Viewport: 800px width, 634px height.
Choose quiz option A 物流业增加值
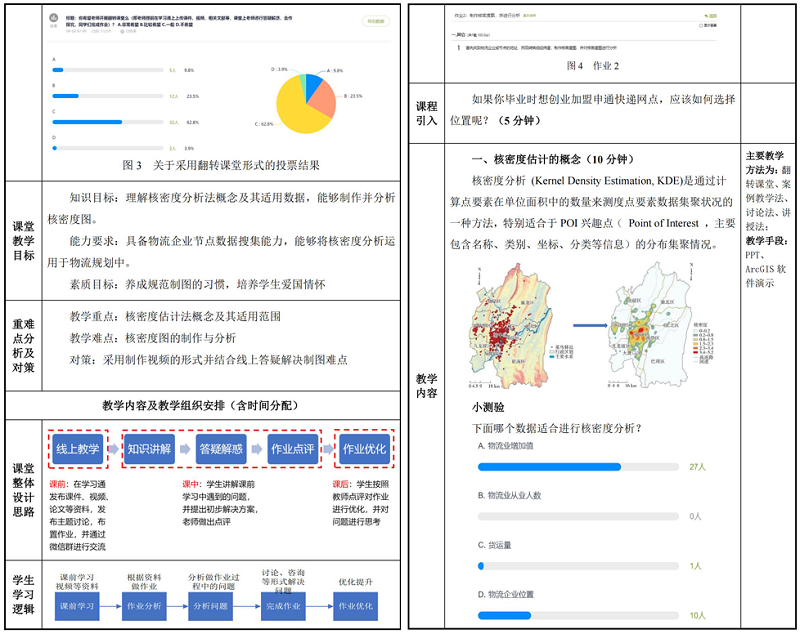pyautogui.click(x=550, y=466)
